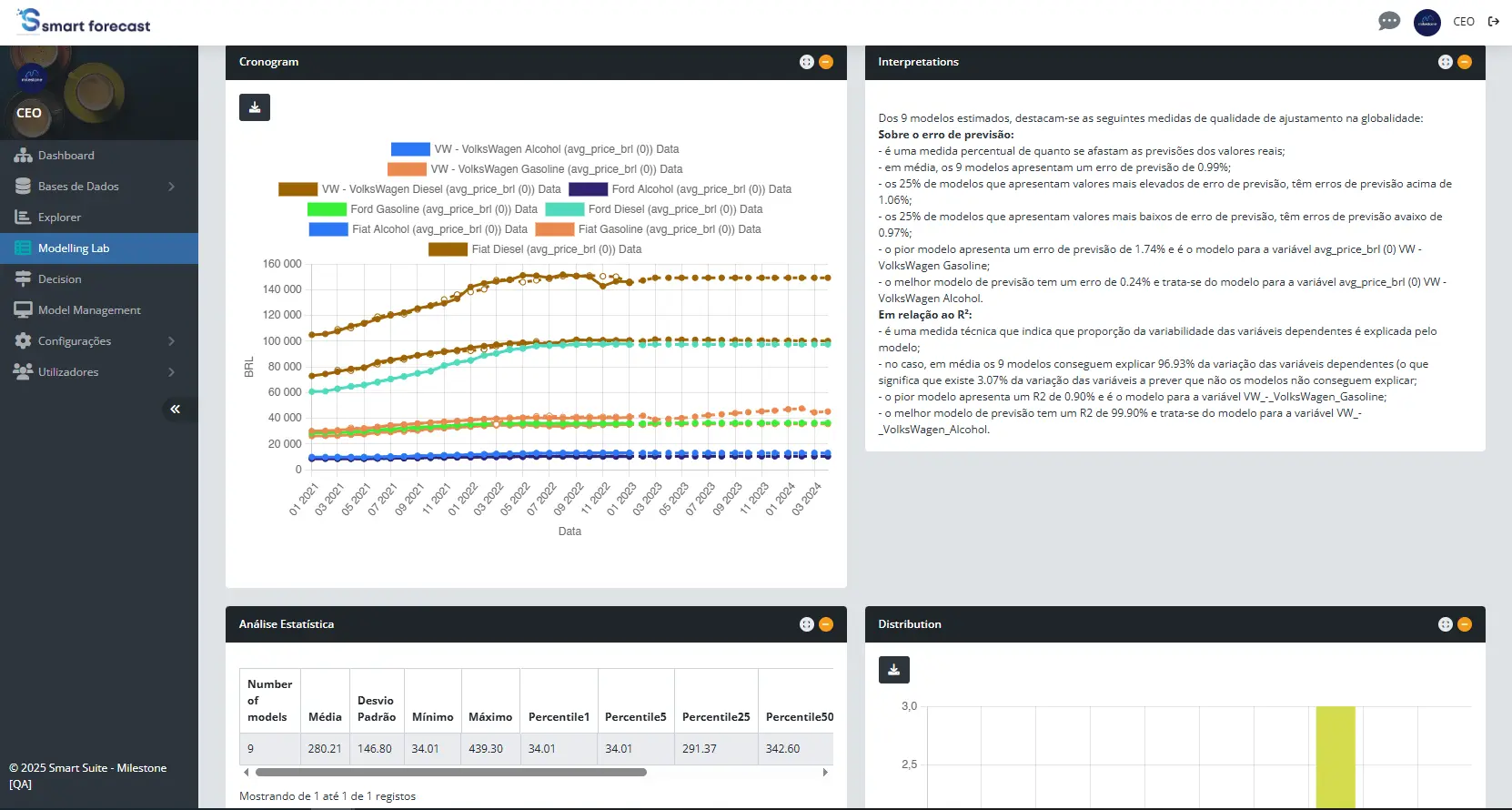Minimize the Cronogram panel
The width and height of the screenshot is (1512, 810).
pos(826,62)
